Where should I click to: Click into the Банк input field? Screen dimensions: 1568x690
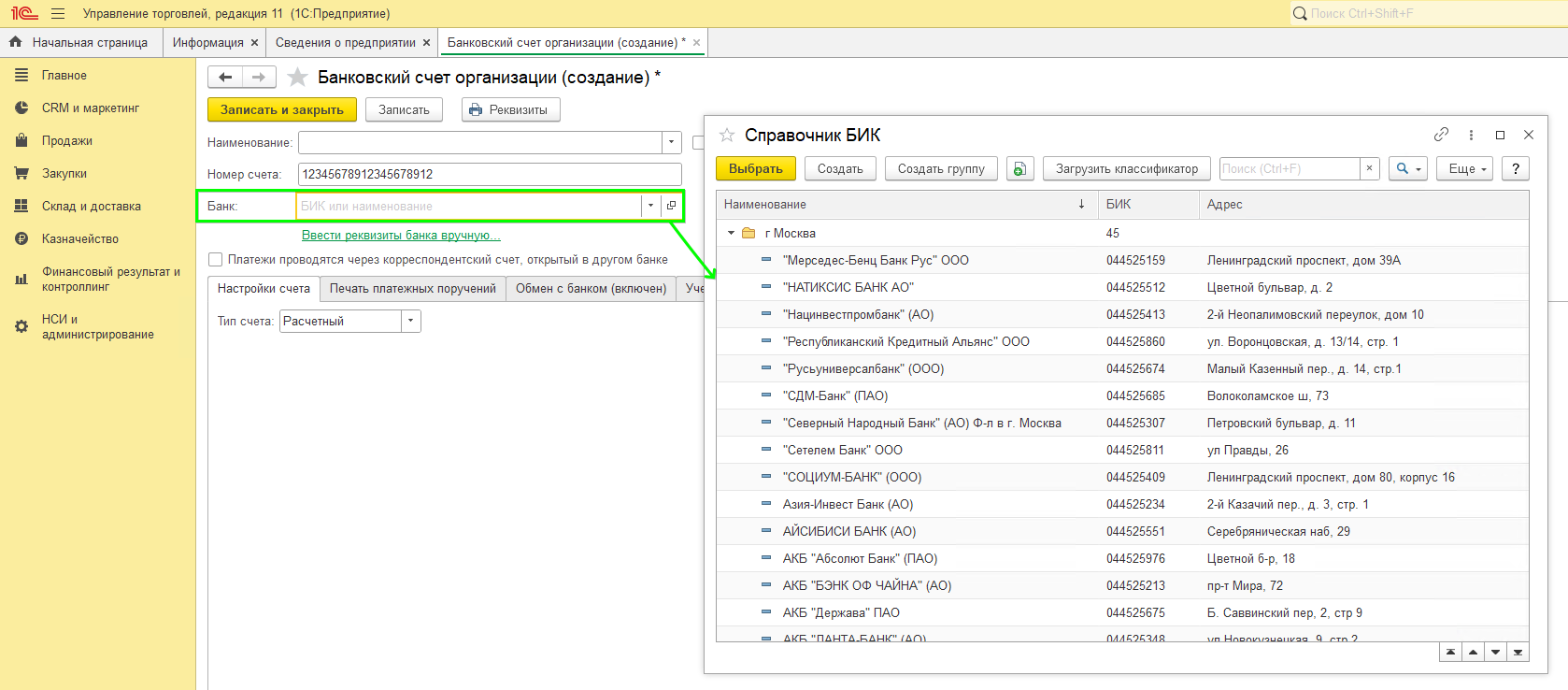pos(469,206)
